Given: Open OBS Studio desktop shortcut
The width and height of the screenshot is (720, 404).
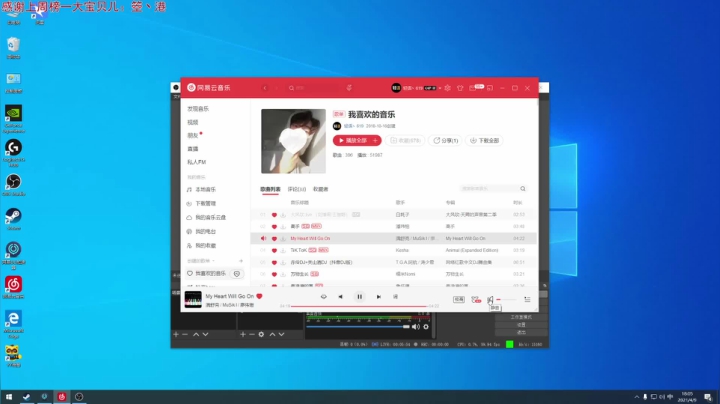Looking at the screenshot, I should click(x=13, y=185).
